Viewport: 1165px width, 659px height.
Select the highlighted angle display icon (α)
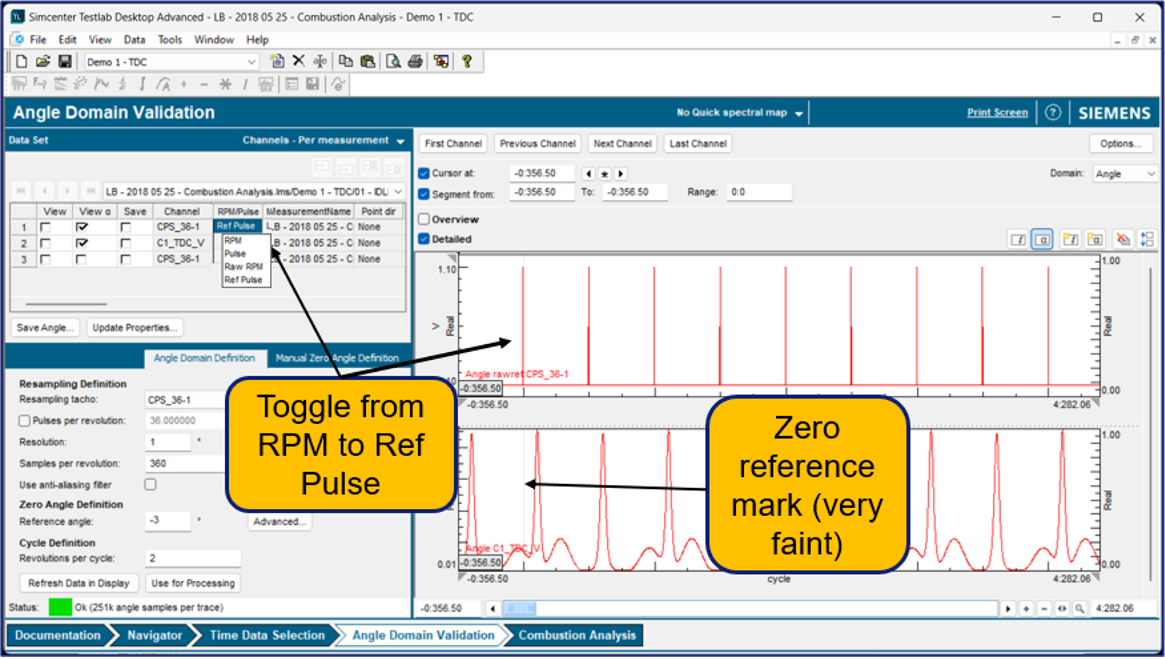(x=1042, y=239)
